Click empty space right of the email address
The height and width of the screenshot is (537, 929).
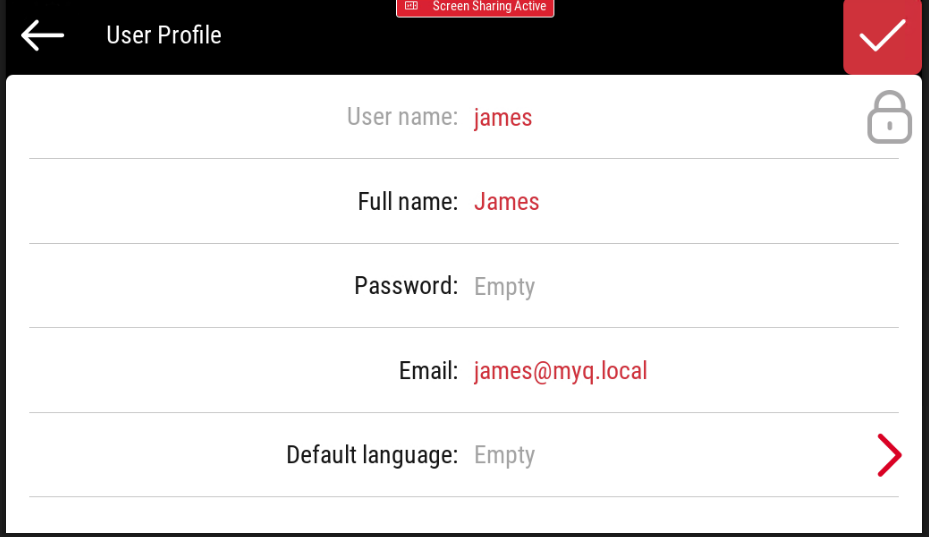(770, 371)
